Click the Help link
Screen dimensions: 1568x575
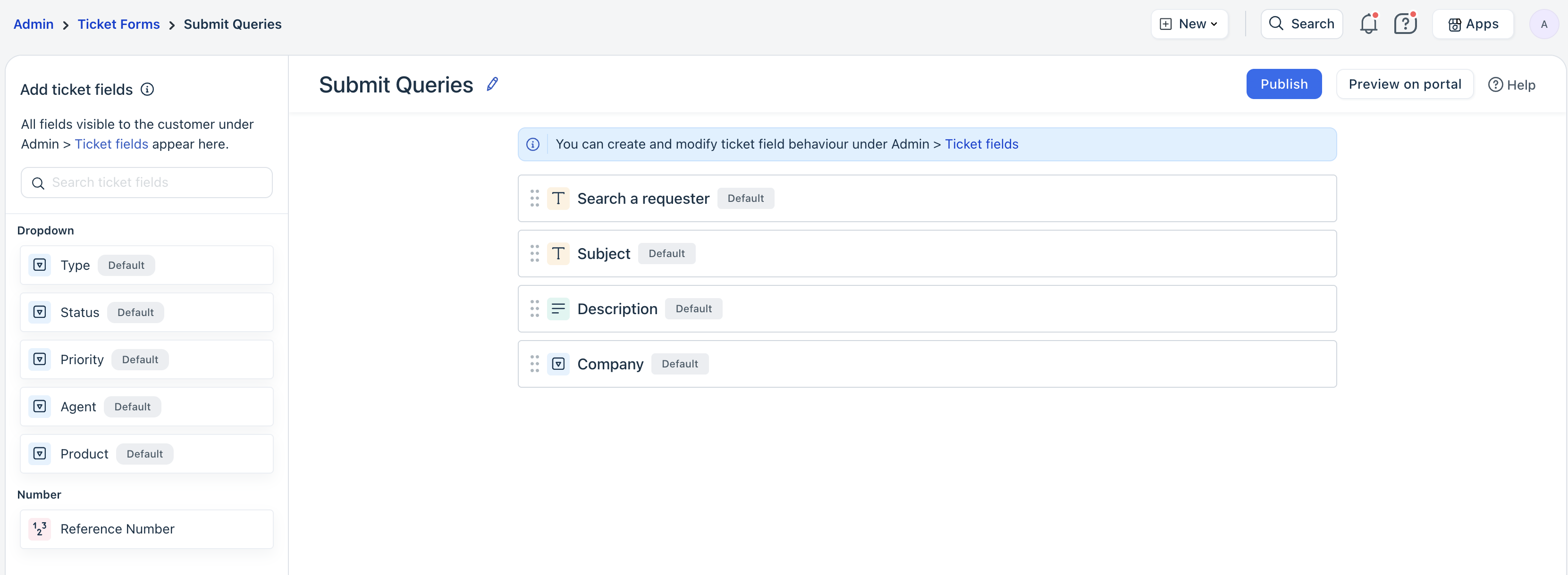tap(1512, 85)
